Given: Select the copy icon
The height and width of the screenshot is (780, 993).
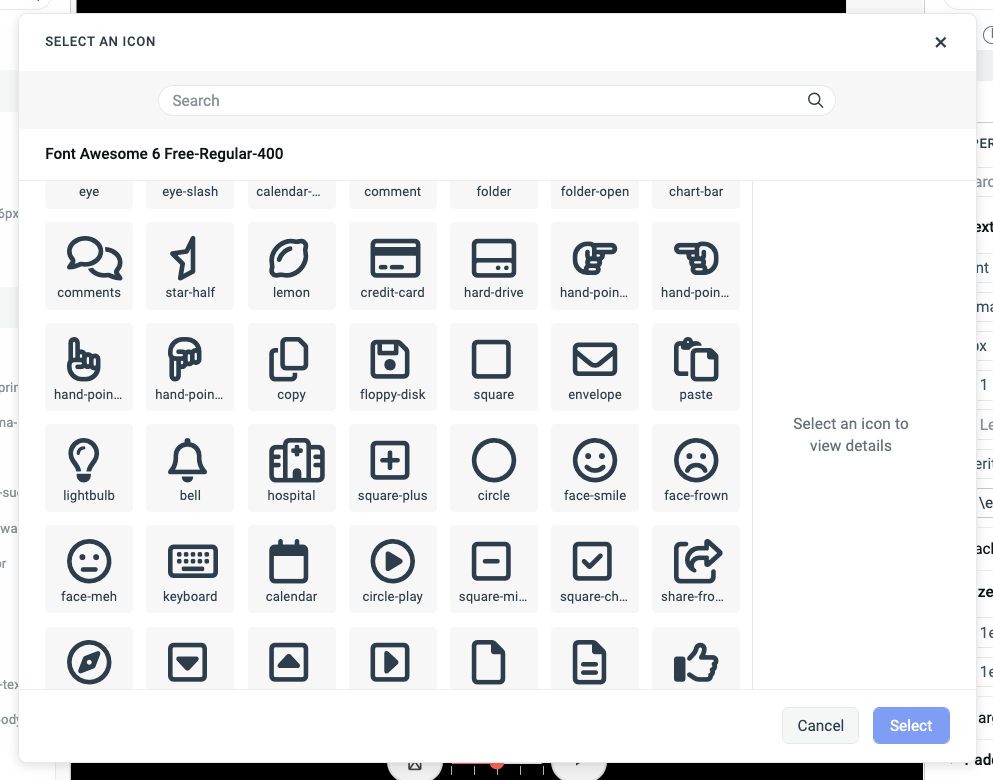Looking at the screenshot, I should [x=291, y=367].
